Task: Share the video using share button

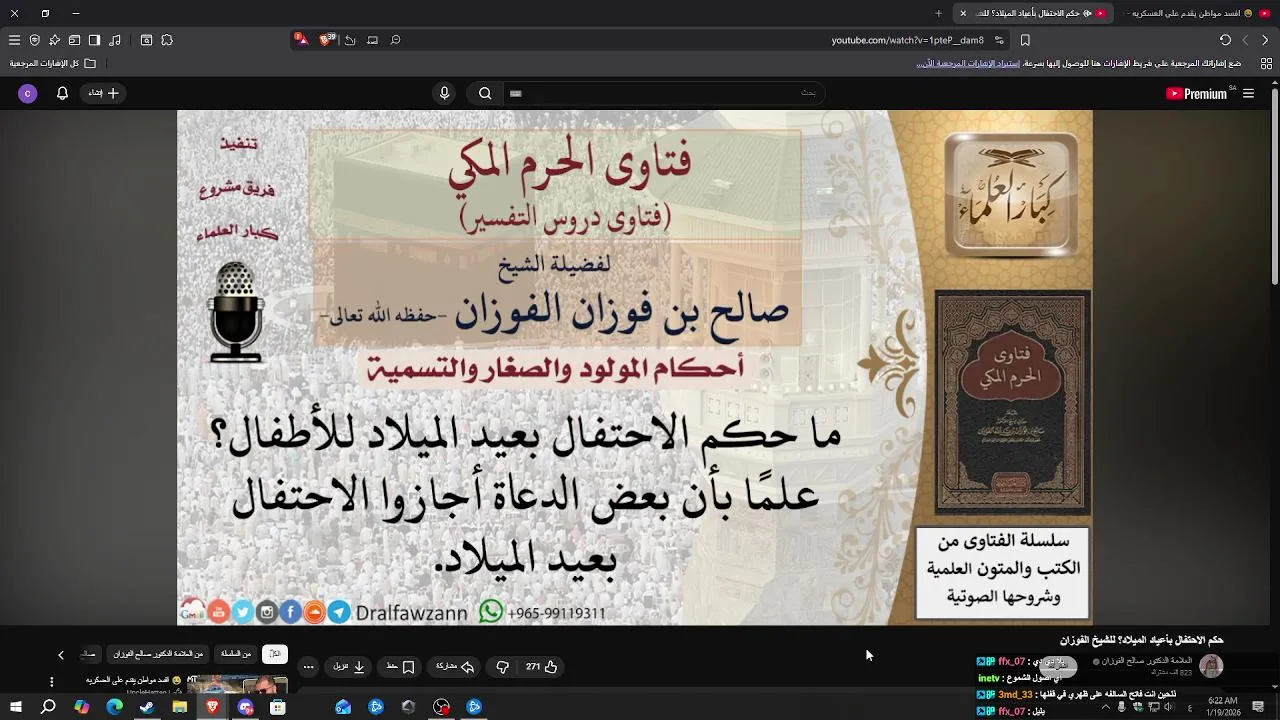Action: 455,667
